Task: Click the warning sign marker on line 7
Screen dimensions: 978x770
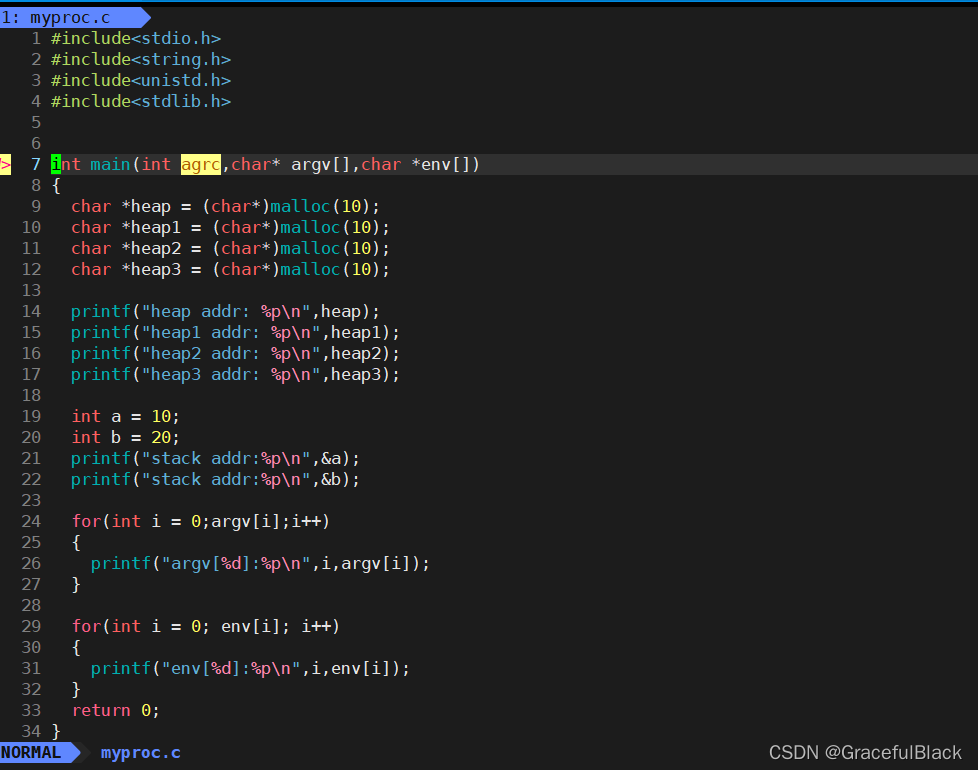Action: [x=5, y=165]
